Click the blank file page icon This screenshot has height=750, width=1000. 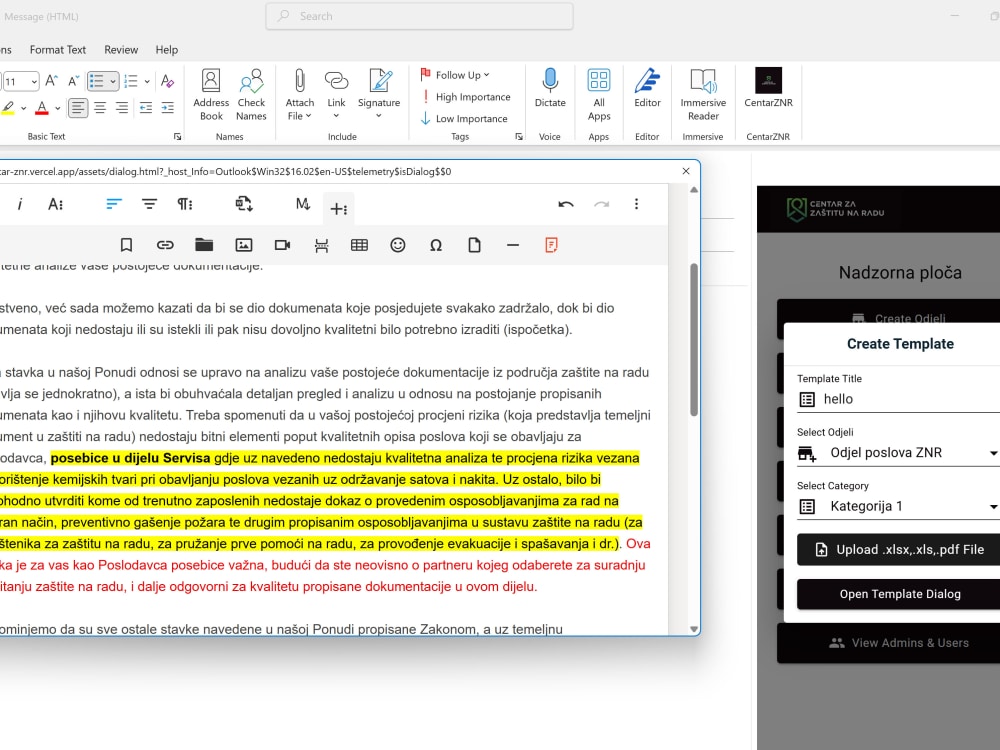474,245
